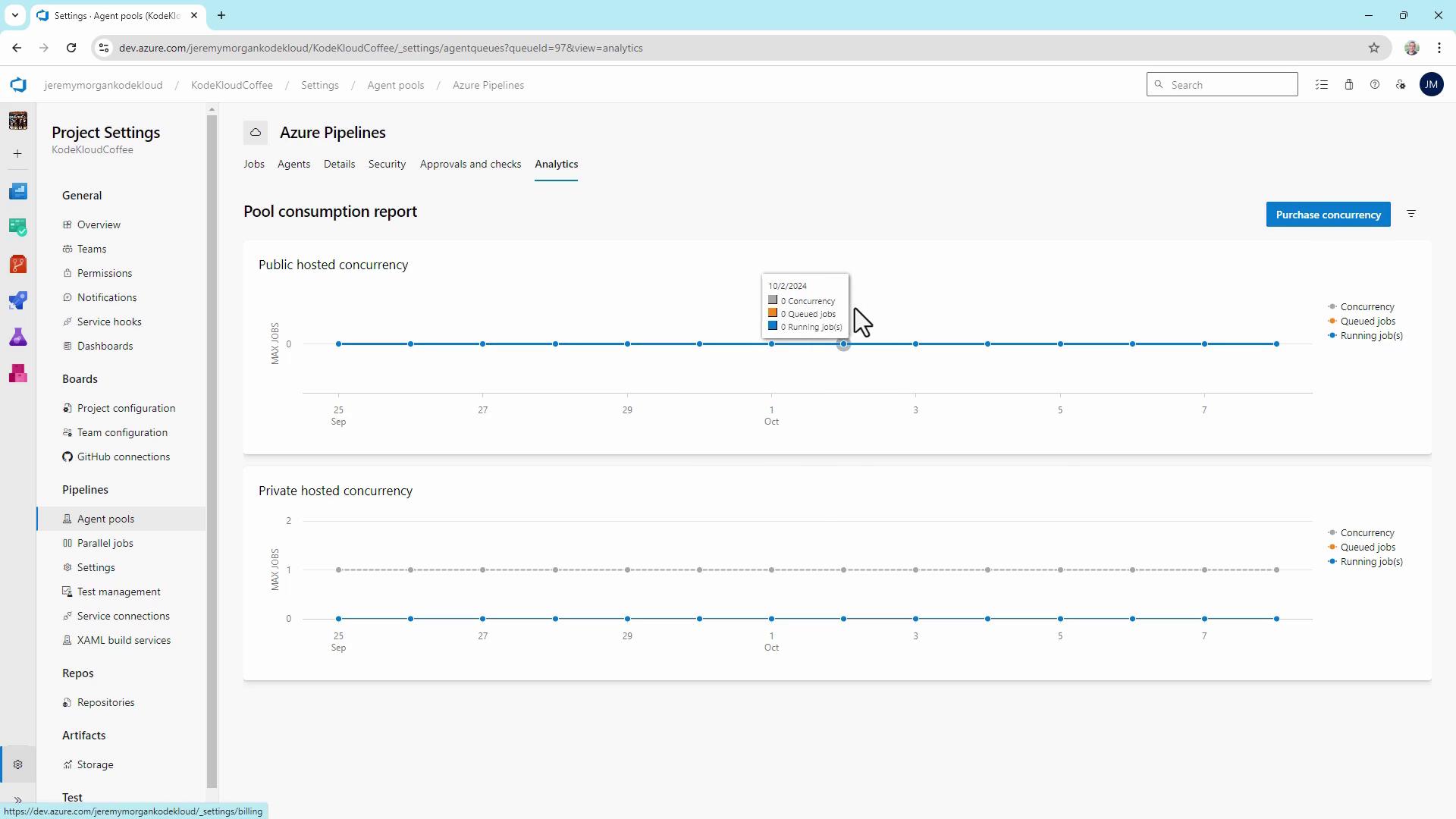The width and height of the screenshot is (1456, 819).
Task: Switch to the Agents tab
Action: (x=293, y=165)
